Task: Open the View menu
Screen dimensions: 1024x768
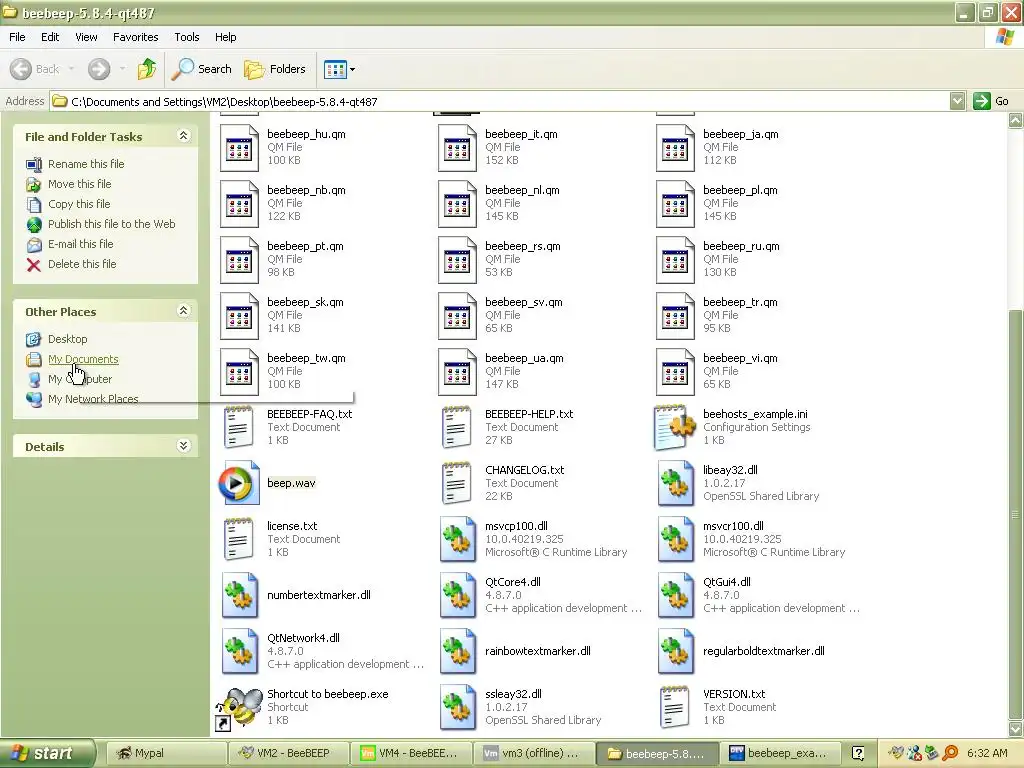Action: [86, 37]
